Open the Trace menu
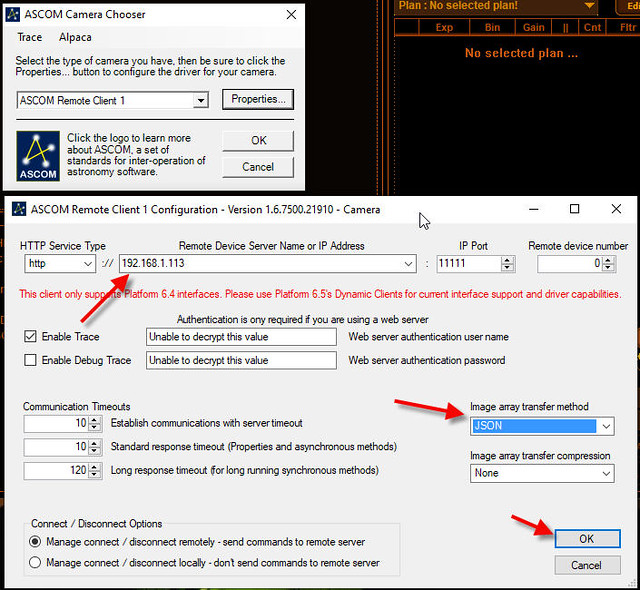640x590 pixels. (x=30, y=37)
